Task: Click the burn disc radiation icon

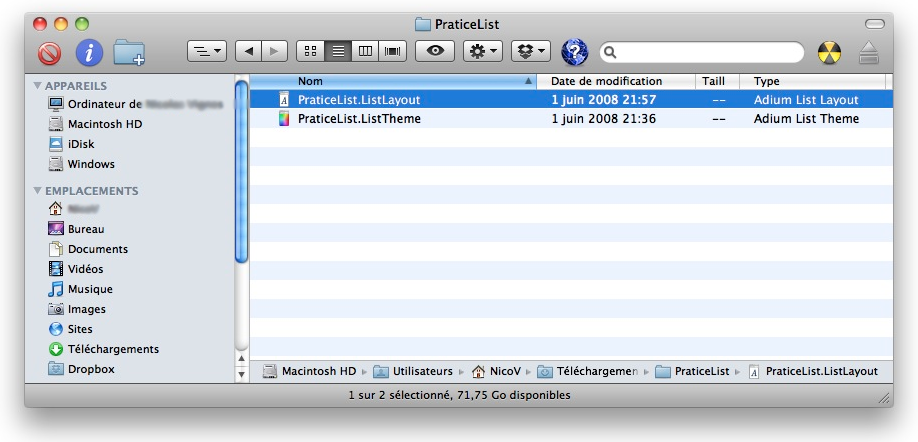Action: (x=829, y=52)
